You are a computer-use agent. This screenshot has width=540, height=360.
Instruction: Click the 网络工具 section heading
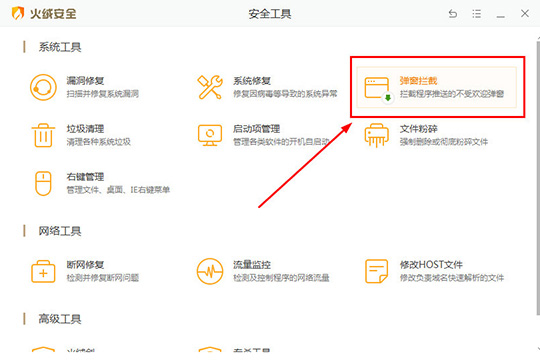pyautogui.click(x=60, y=231)
